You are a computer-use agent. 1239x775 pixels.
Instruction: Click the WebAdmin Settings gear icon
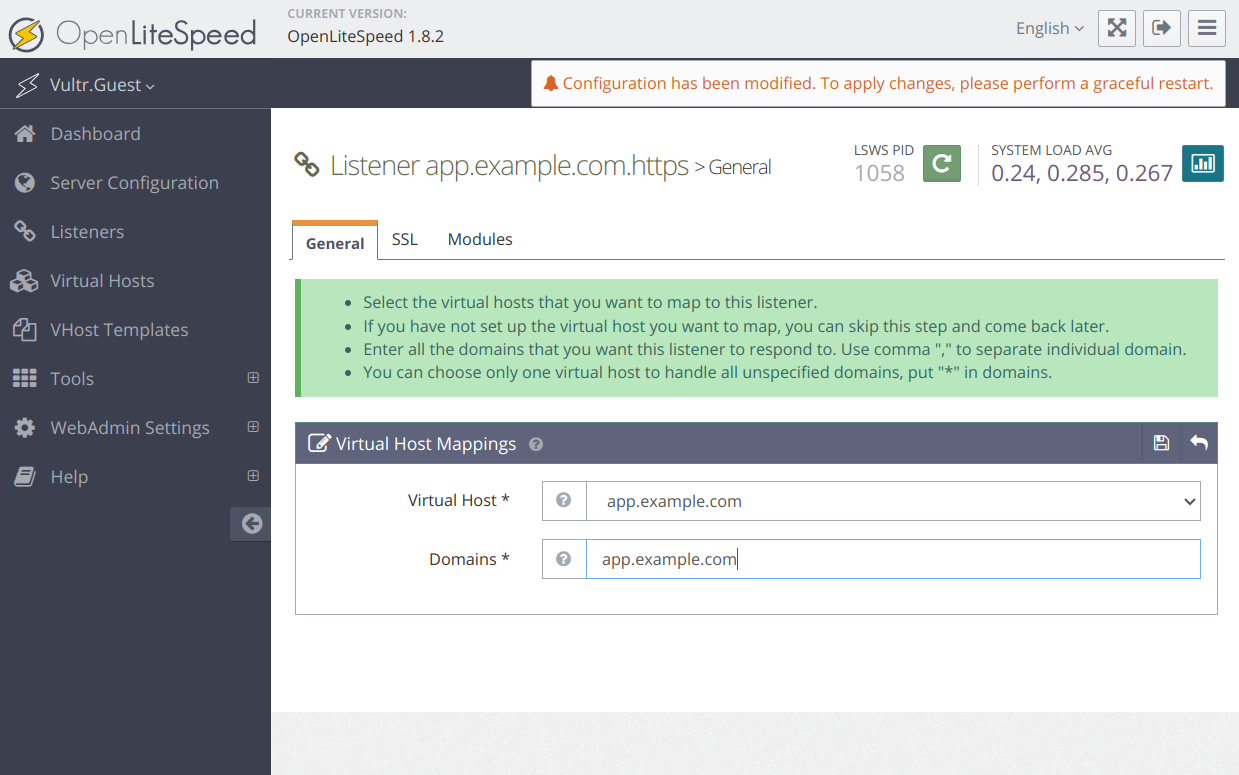[25, 428]
